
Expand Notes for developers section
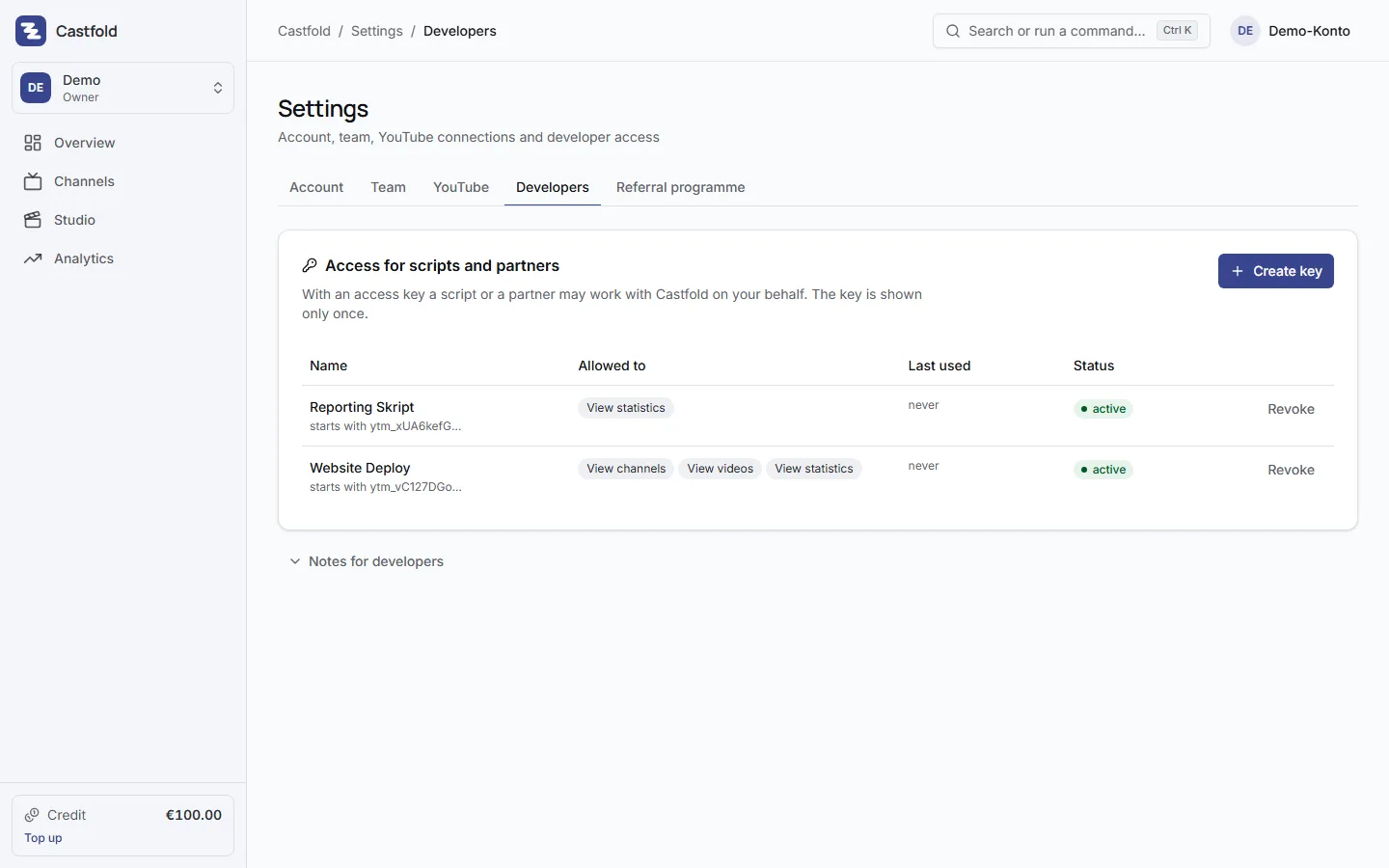coord(367,561)
